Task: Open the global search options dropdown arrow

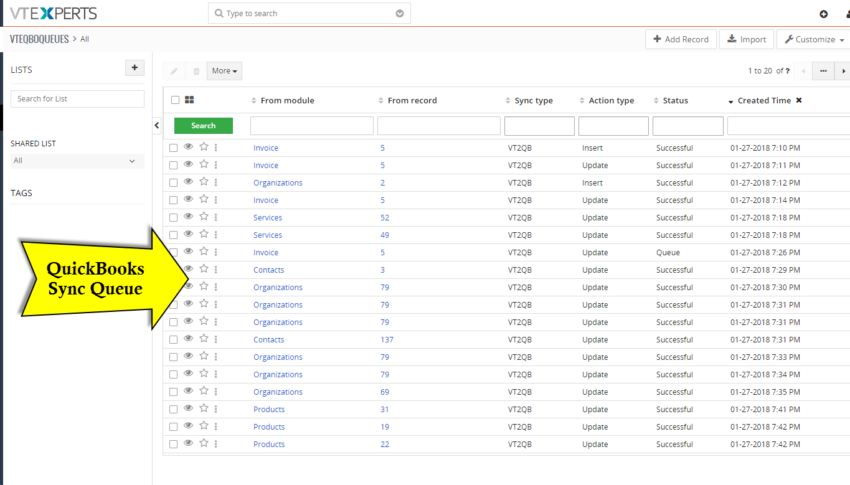Action: coord(400,14)
